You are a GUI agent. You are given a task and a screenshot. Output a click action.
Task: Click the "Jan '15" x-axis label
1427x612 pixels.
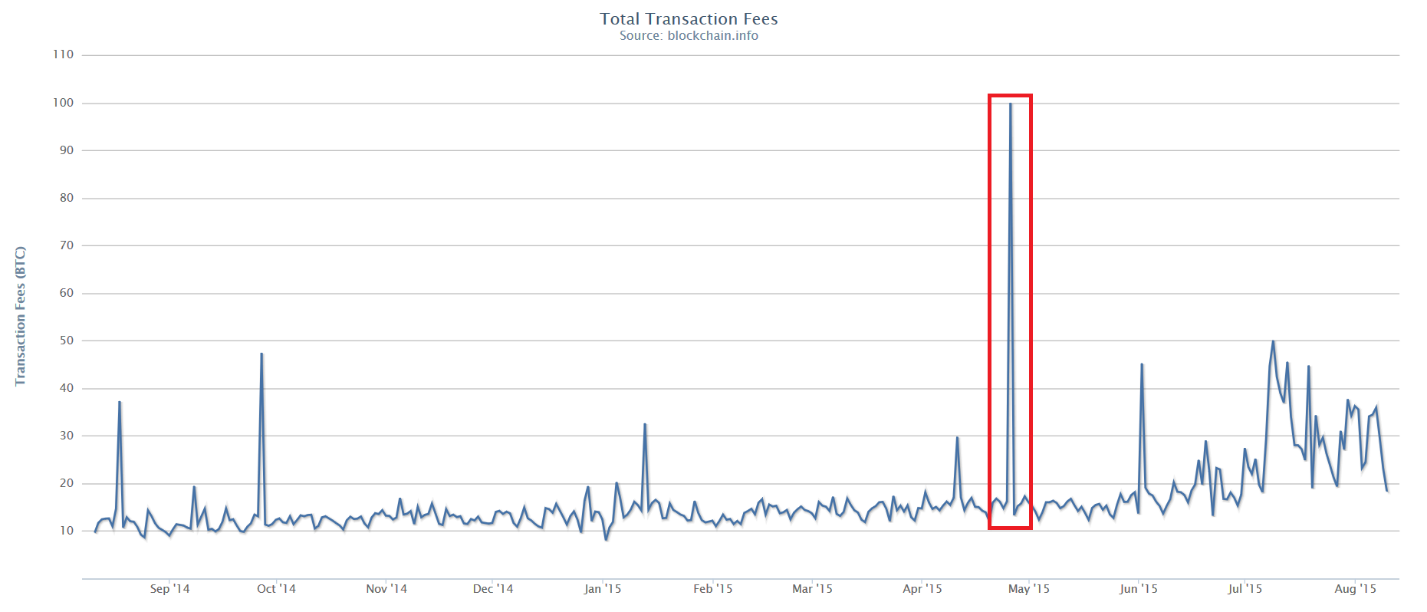(x=602, y=589)
